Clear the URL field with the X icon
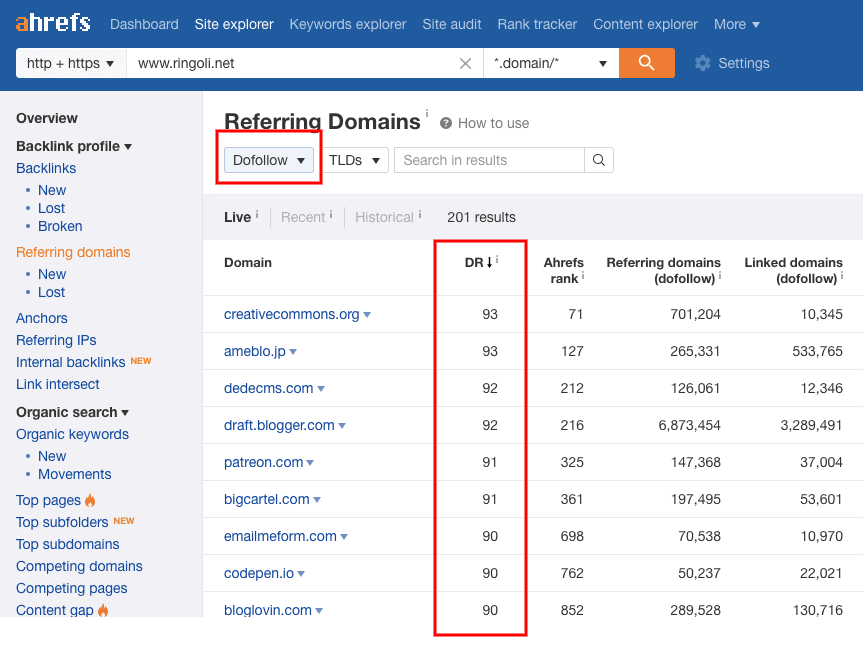Viewport: 863px width, 647px height. click(465, 63)
